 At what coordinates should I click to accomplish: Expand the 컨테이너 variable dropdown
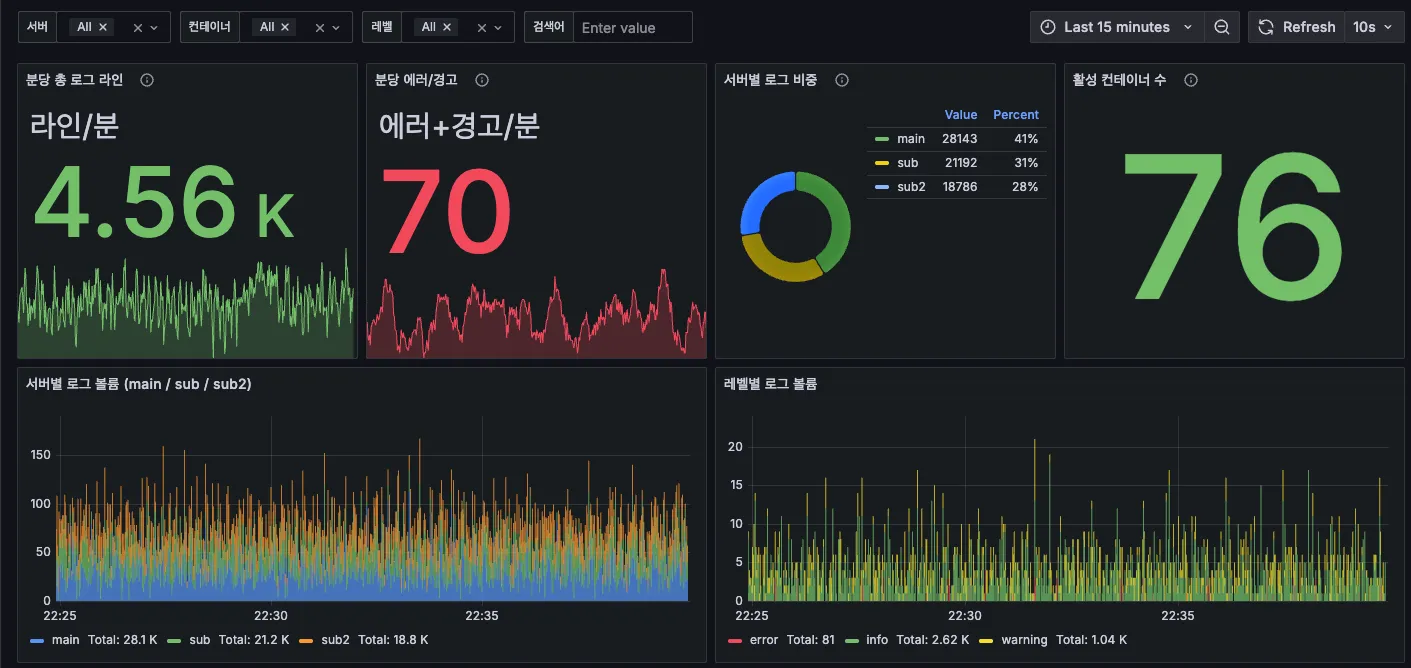click(x=336, y=28)
